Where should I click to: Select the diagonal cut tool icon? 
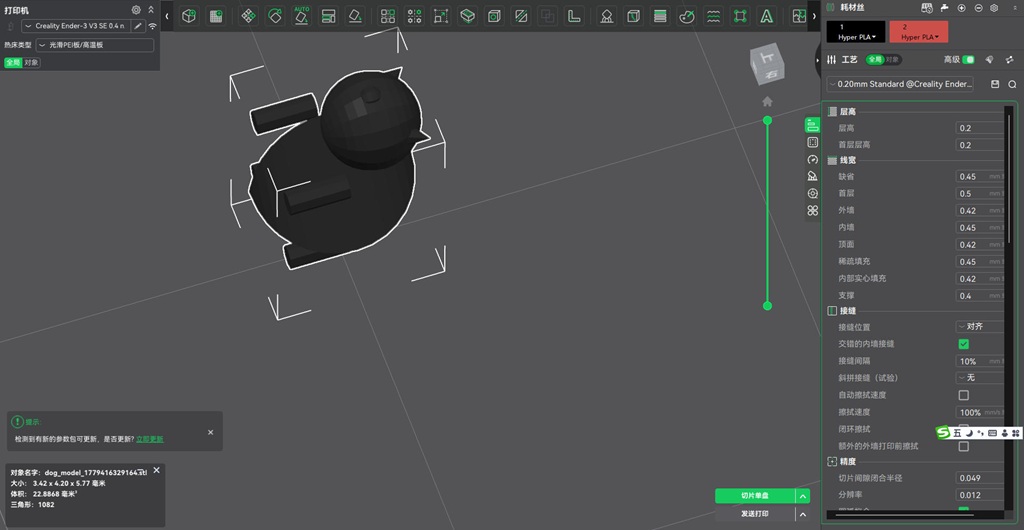click(x=520, y=16)
